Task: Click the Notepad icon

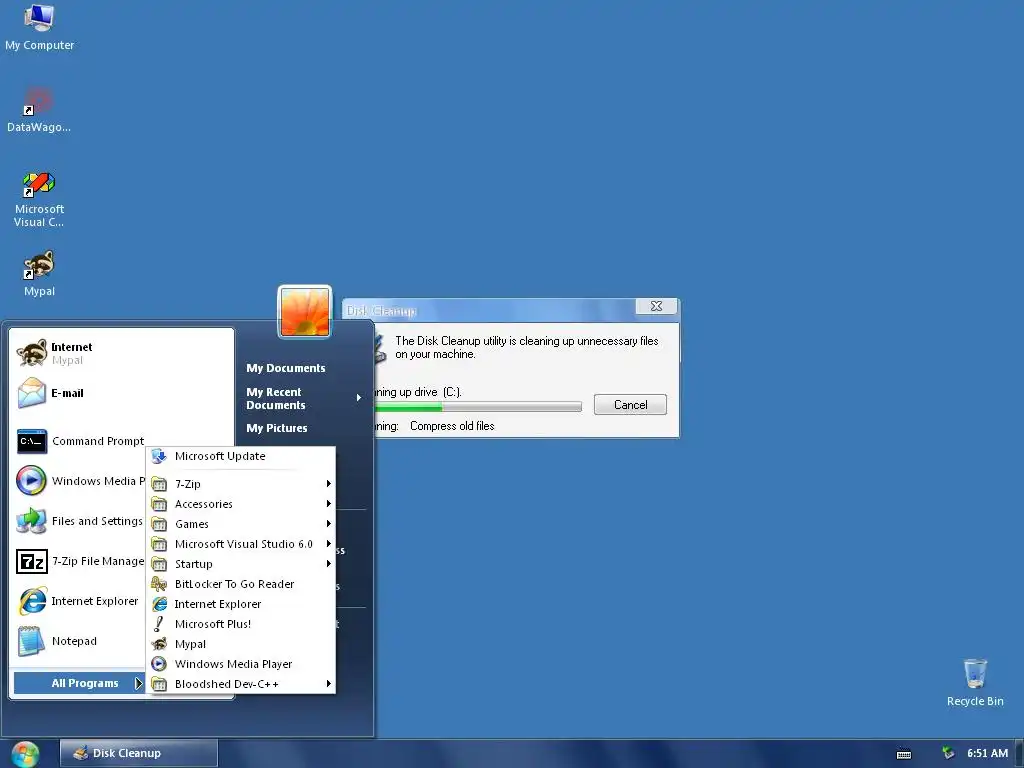Action: click(x=31, y=641)
